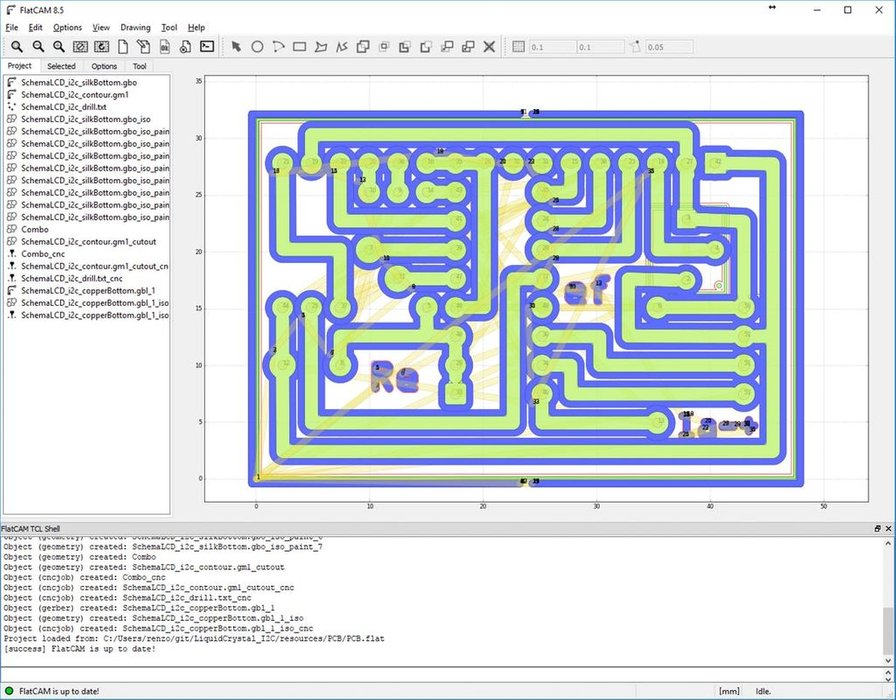Image resolution: width=896 pixels, height=700 pixels.
Task: Click the Polygon Subtraction icon
Action: pos(405,47)
